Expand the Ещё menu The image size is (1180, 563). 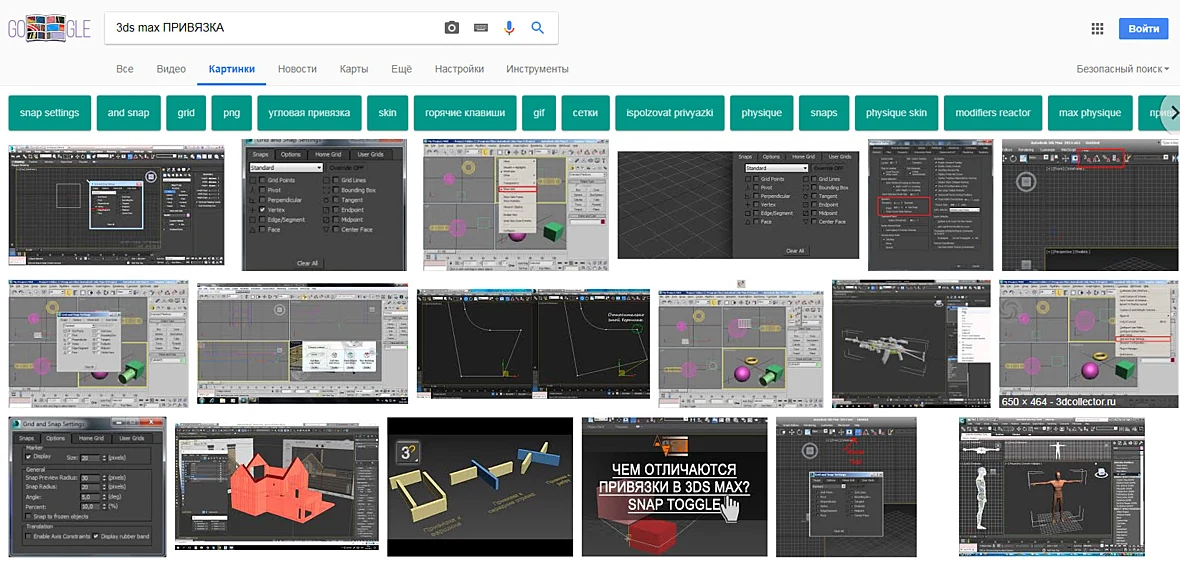(402, 68)
